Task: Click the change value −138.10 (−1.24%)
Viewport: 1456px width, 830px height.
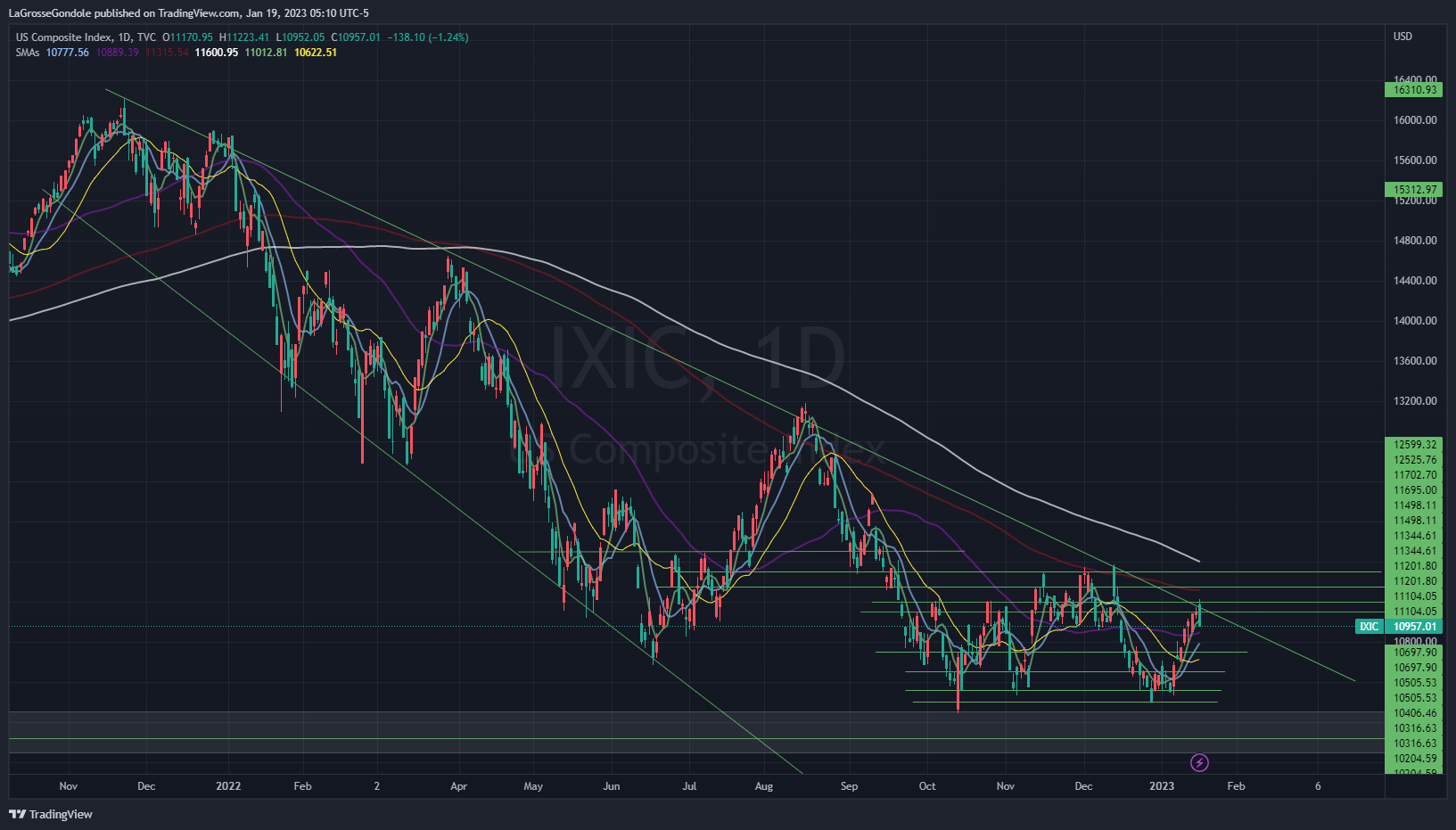Action: 428,37
